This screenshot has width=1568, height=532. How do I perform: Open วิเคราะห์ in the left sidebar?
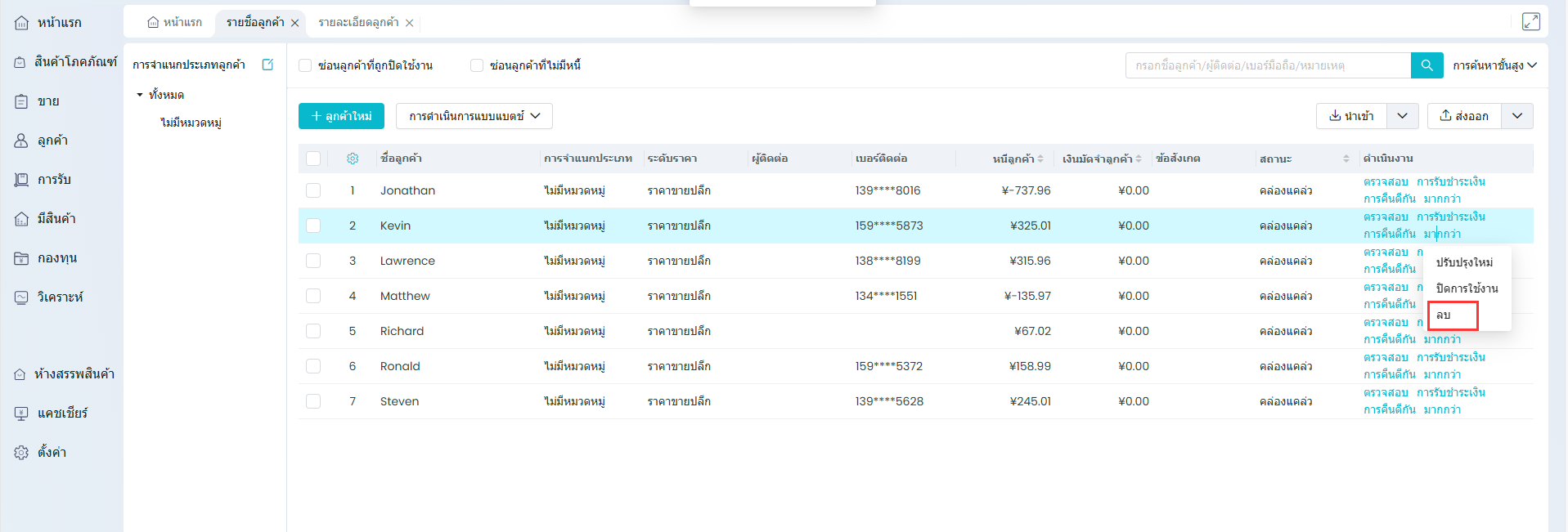60,297
